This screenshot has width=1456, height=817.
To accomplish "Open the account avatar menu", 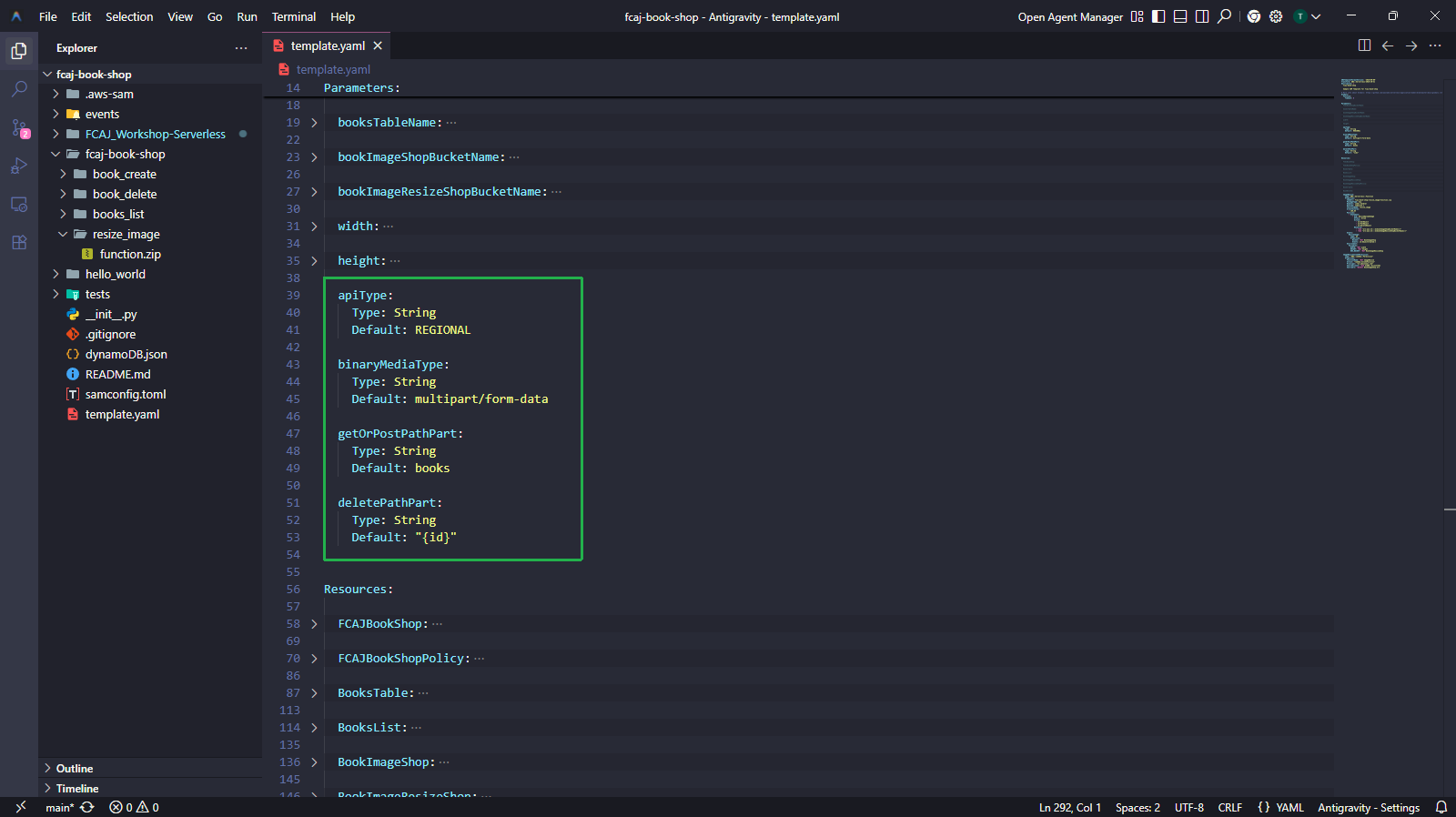I will pyautogui.click(x=1300, y=16).
